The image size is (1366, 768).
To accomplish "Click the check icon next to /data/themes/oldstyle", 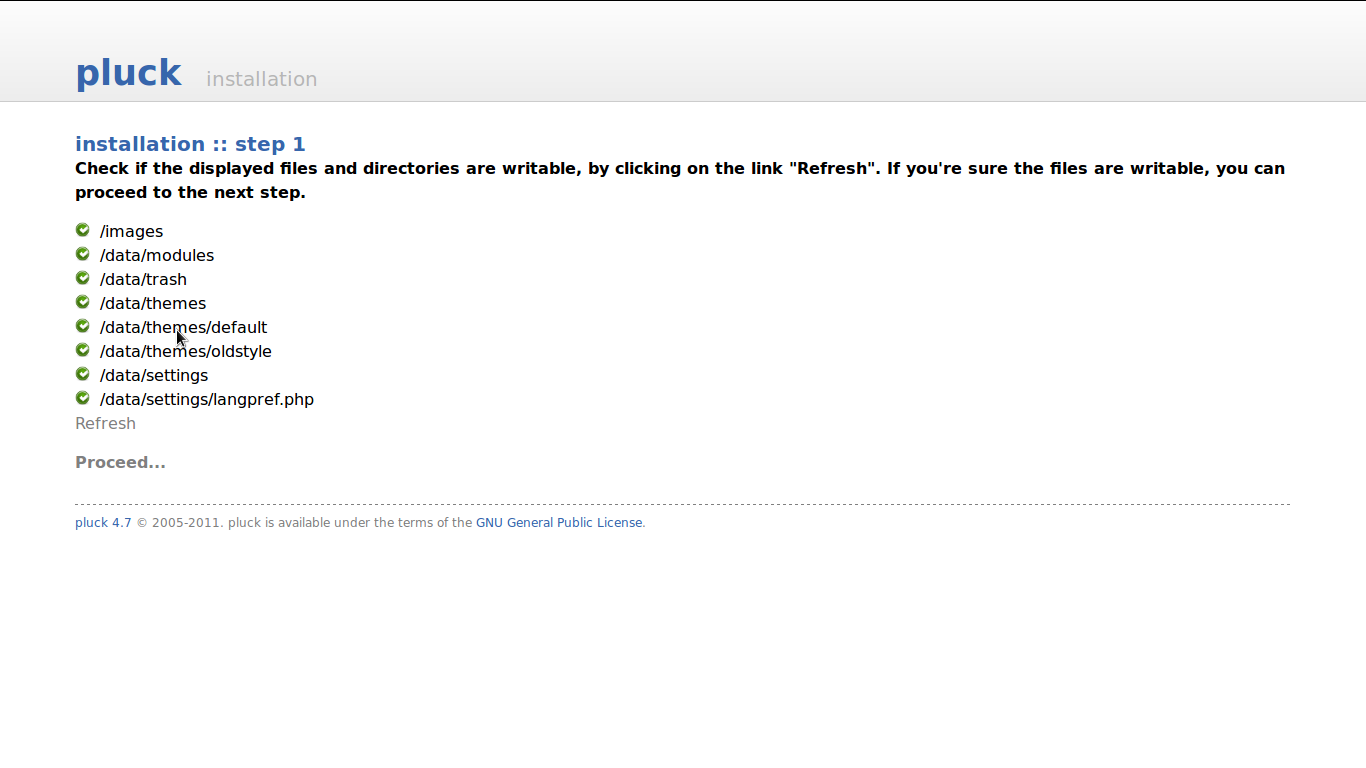I will 83,350.
